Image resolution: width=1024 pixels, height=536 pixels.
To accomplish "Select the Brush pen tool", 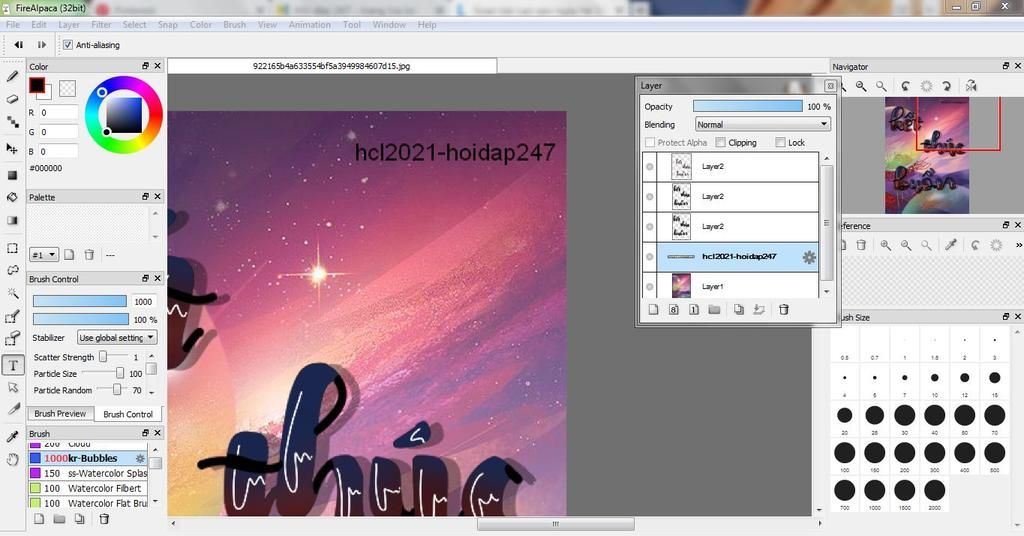I will pyautogui.click(x=12, y=76).
